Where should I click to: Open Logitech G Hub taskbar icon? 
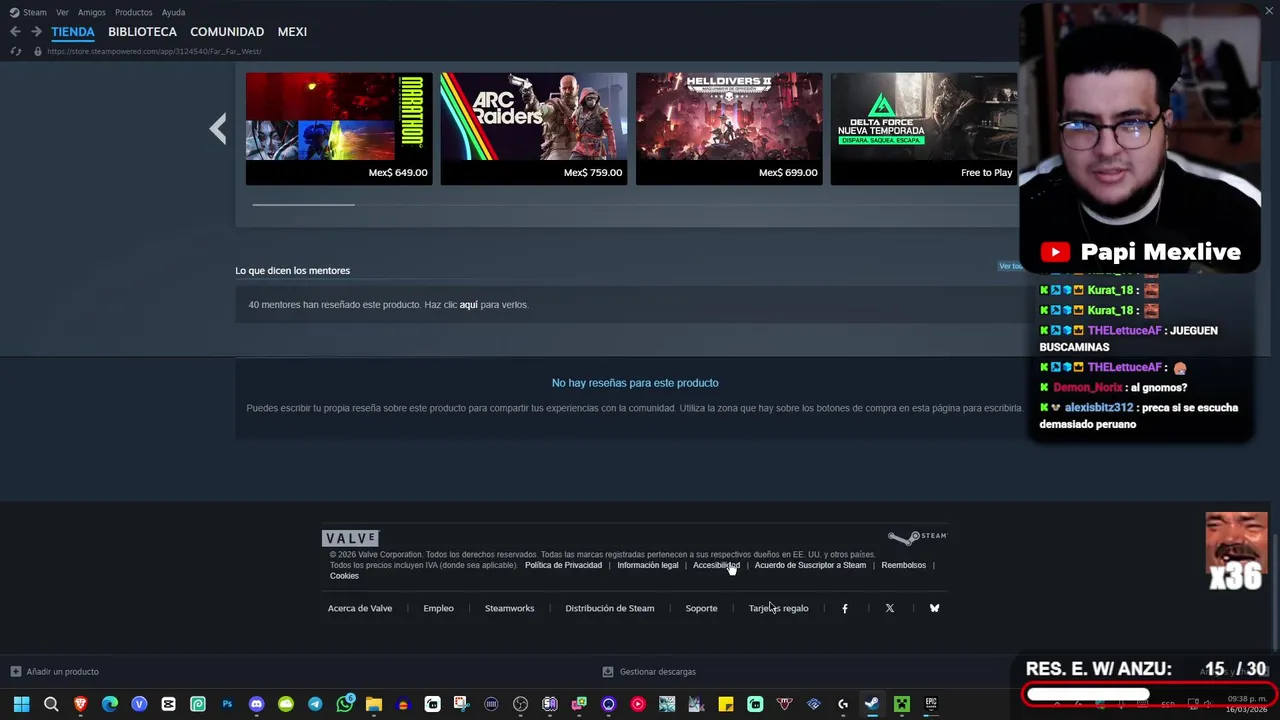[x=843, y=704]
